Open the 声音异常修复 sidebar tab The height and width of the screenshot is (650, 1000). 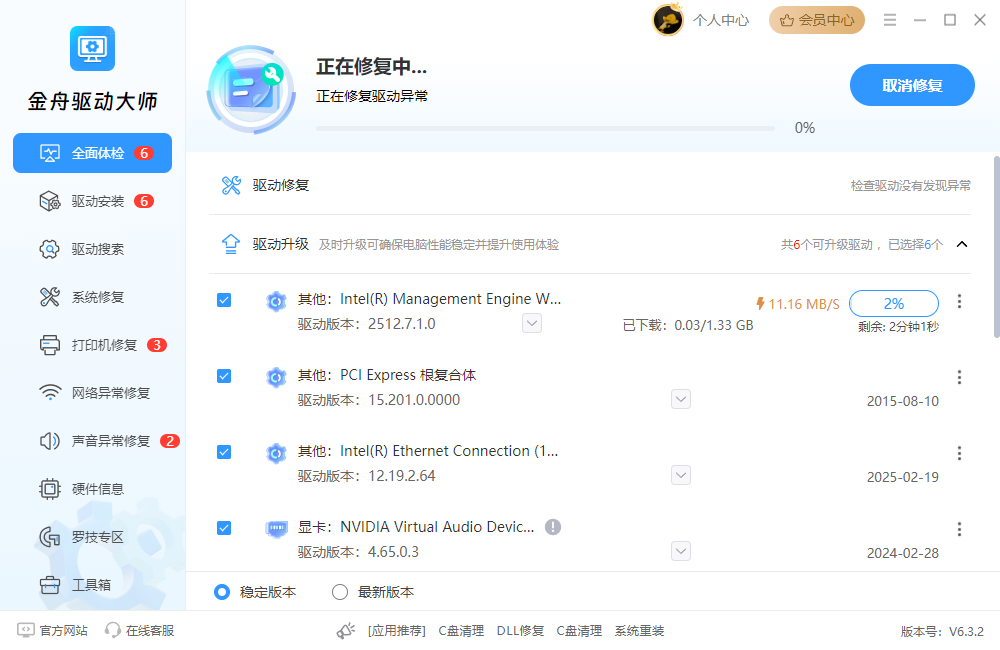[x=92, y=441]
